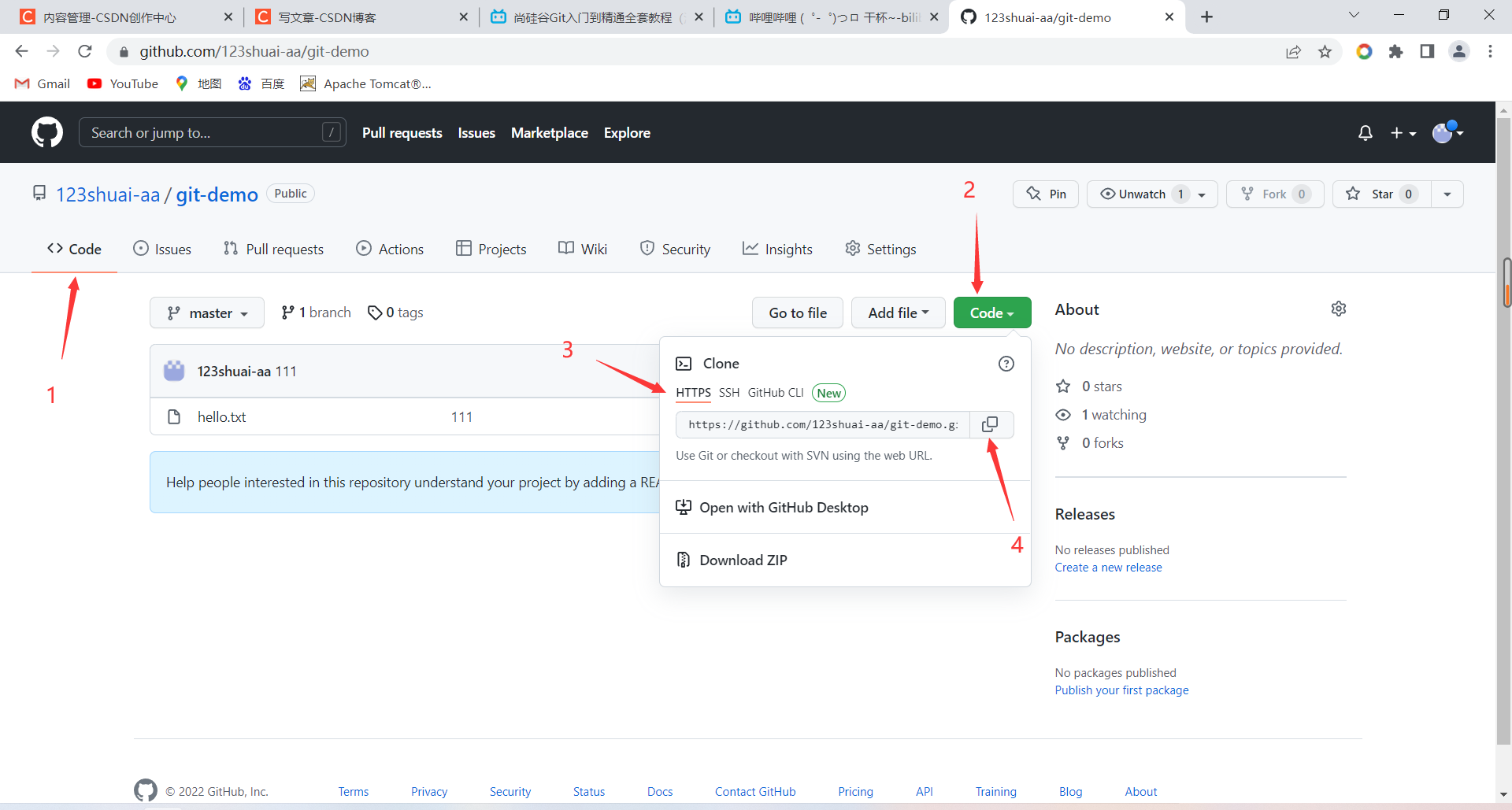This screenshot has height=810, width=1512.
Task: Open the browser side panel icon
Action: (1427, 51)
